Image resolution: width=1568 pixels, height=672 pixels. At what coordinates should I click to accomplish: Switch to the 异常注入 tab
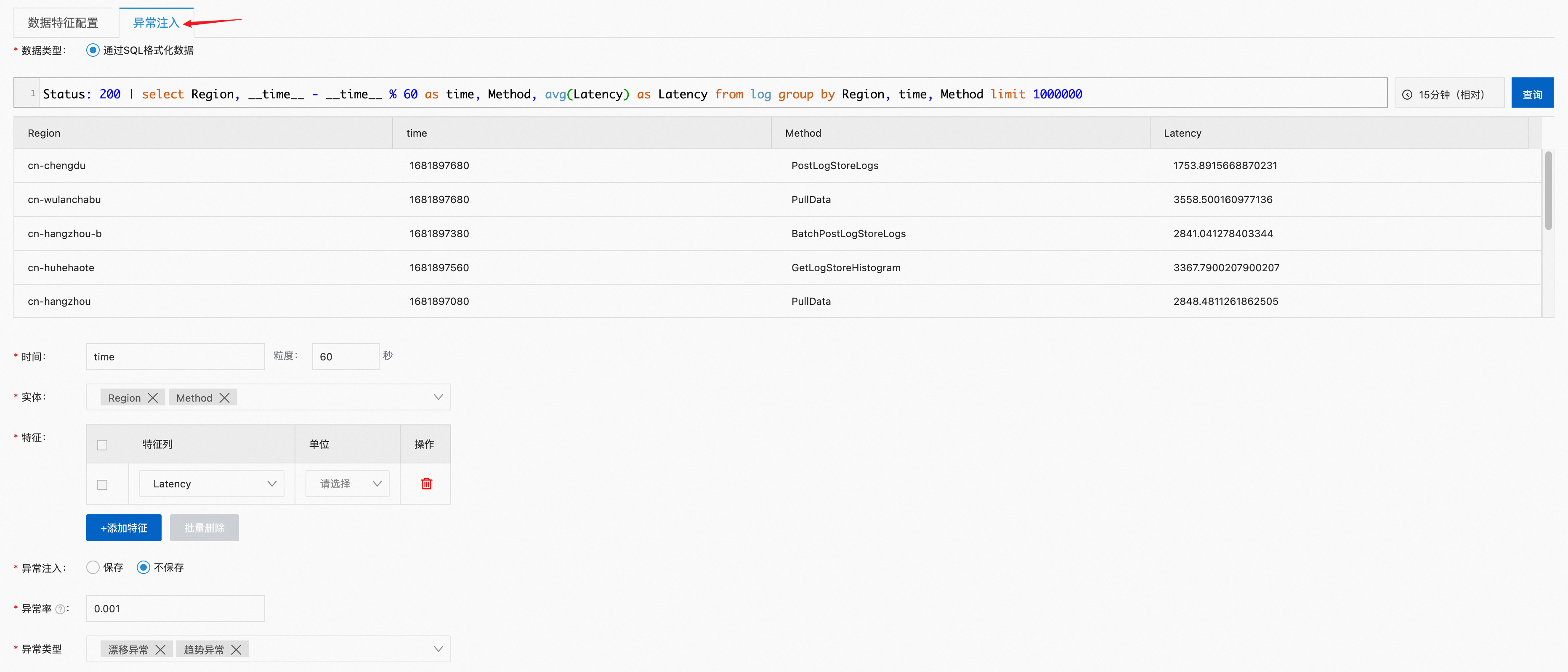pos(156,23)
